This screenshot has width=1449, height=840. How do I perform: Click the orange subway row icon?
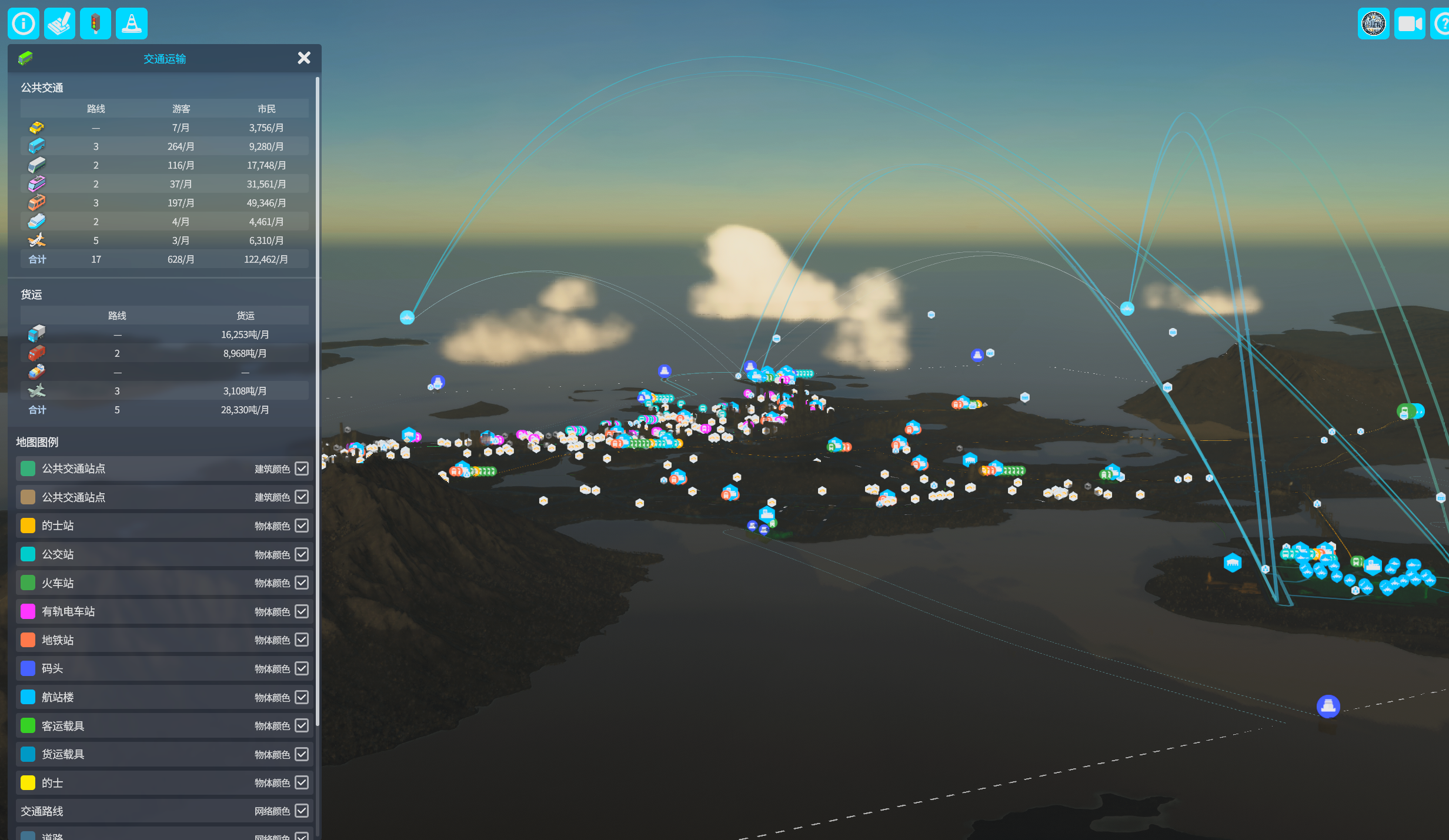pyautogui.click(x=36, y=203)
